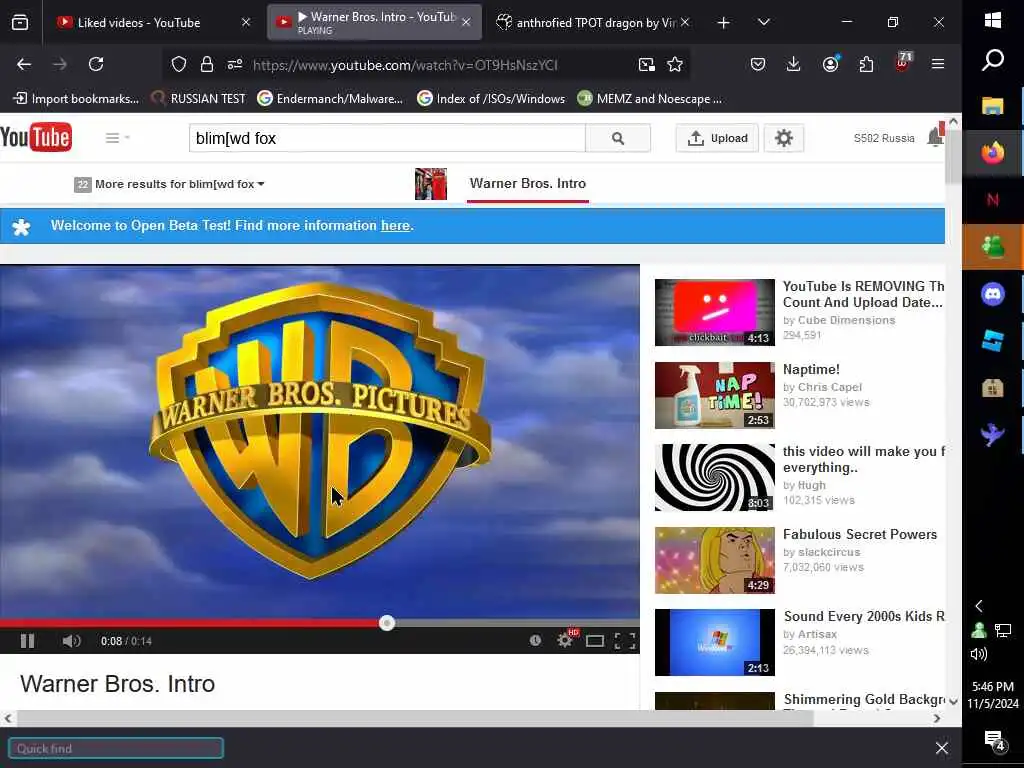Open File Explorer from taskbar

tap(993, 106)
